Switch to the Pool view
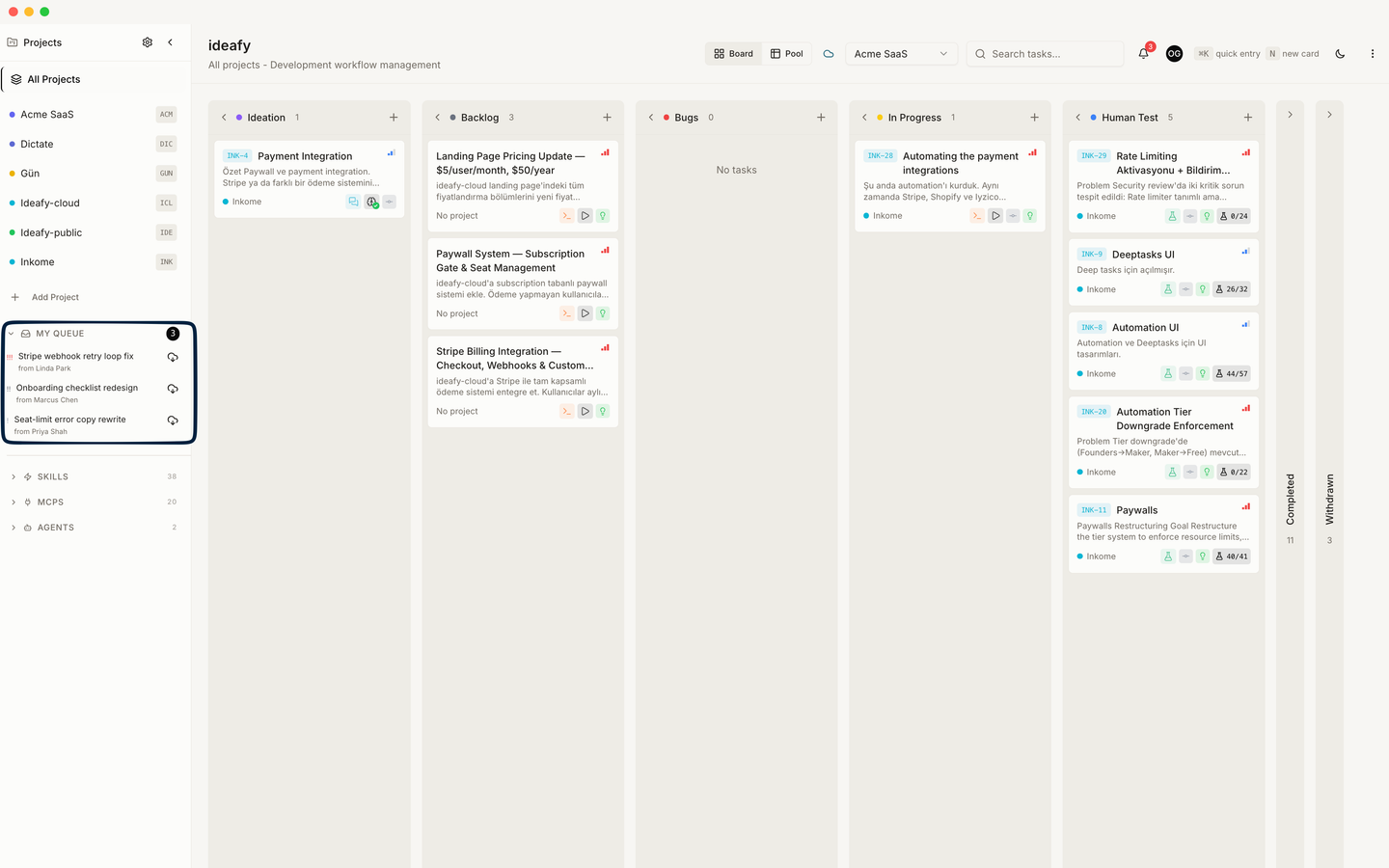This screenshot has width=1389, height=868. 786,54
